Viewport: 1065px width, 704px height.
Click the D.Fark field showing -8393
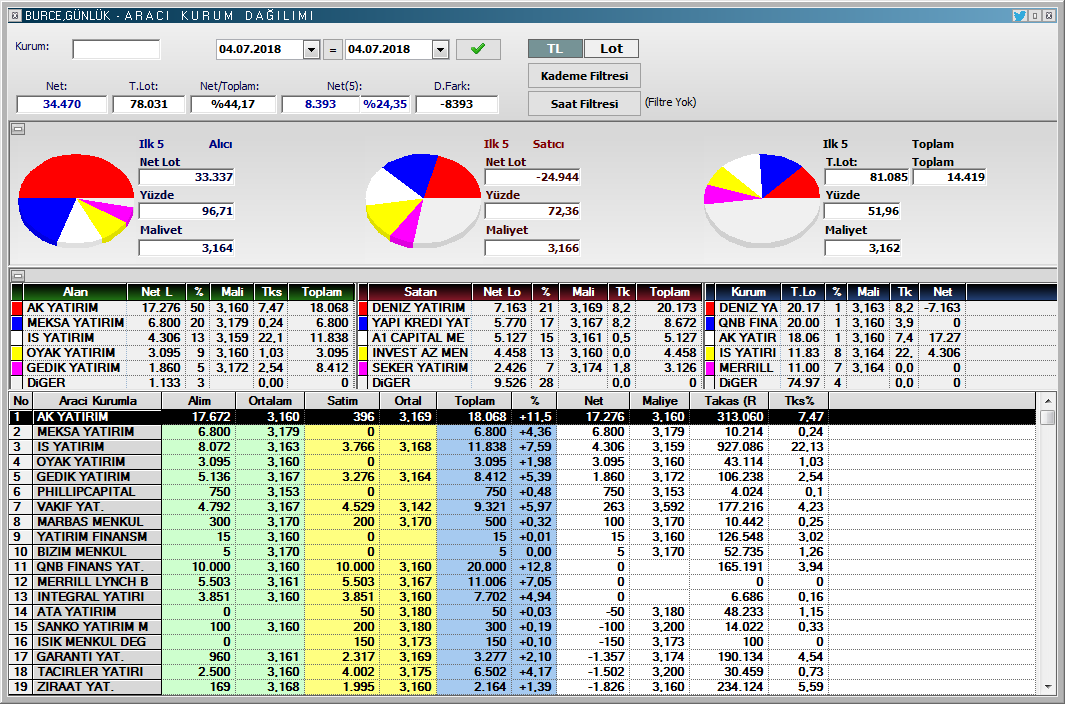456,104
